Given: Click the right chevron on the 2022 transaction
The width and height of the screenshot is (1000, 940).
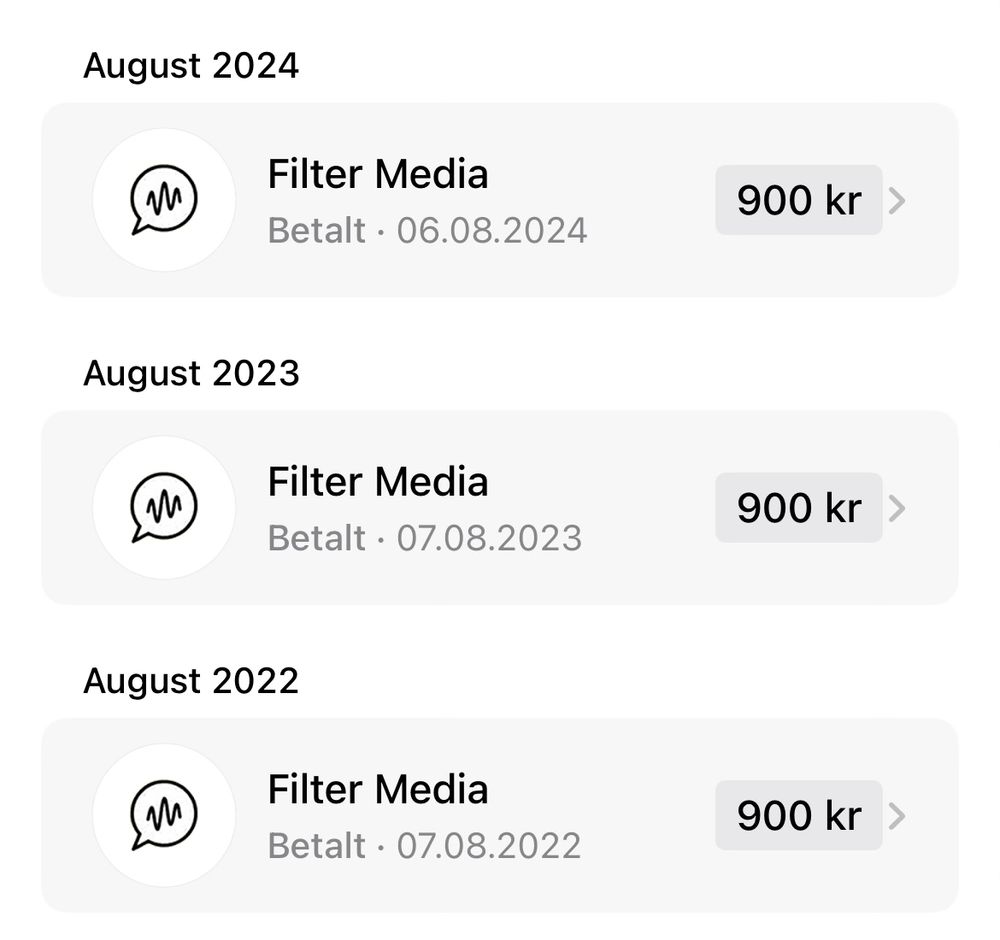Looking at the screenshot, I should coord(899,816).
